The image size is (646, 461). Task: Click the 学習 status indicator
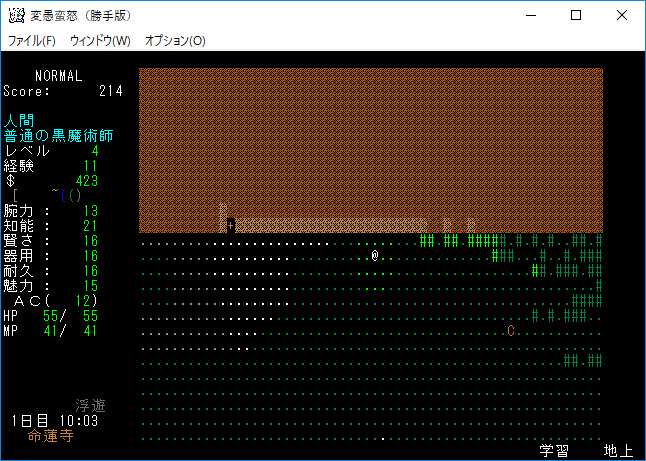pos(554,451)
